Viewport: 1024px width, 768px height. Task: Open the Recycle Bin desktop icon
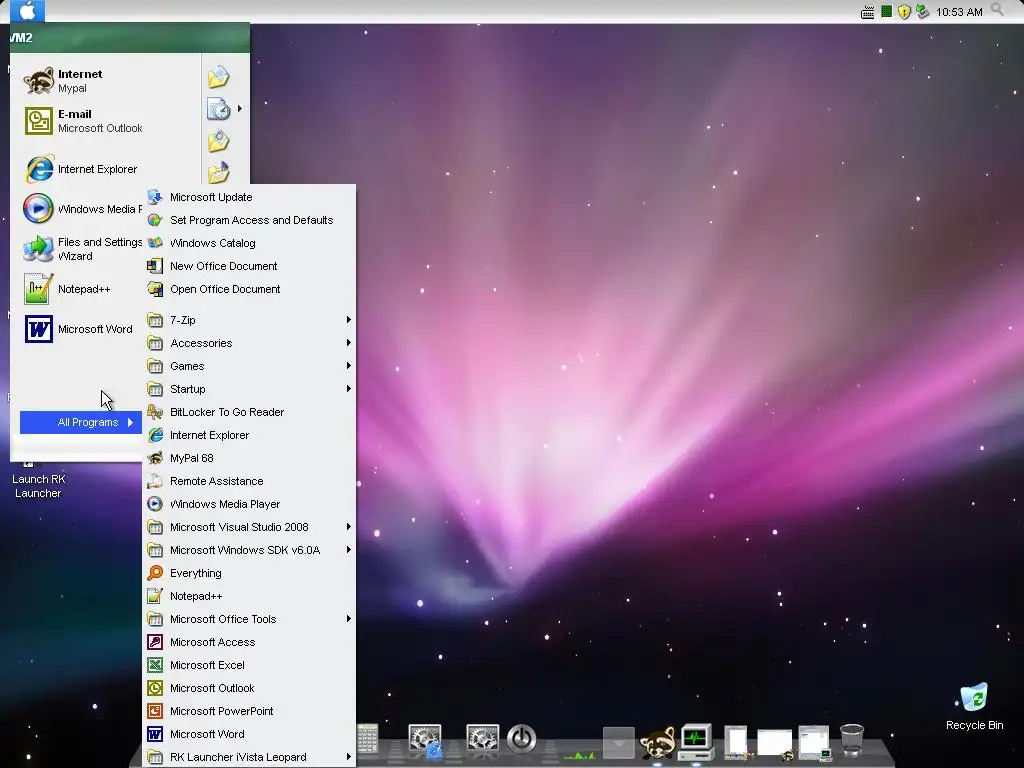click(x=974, y=705)
